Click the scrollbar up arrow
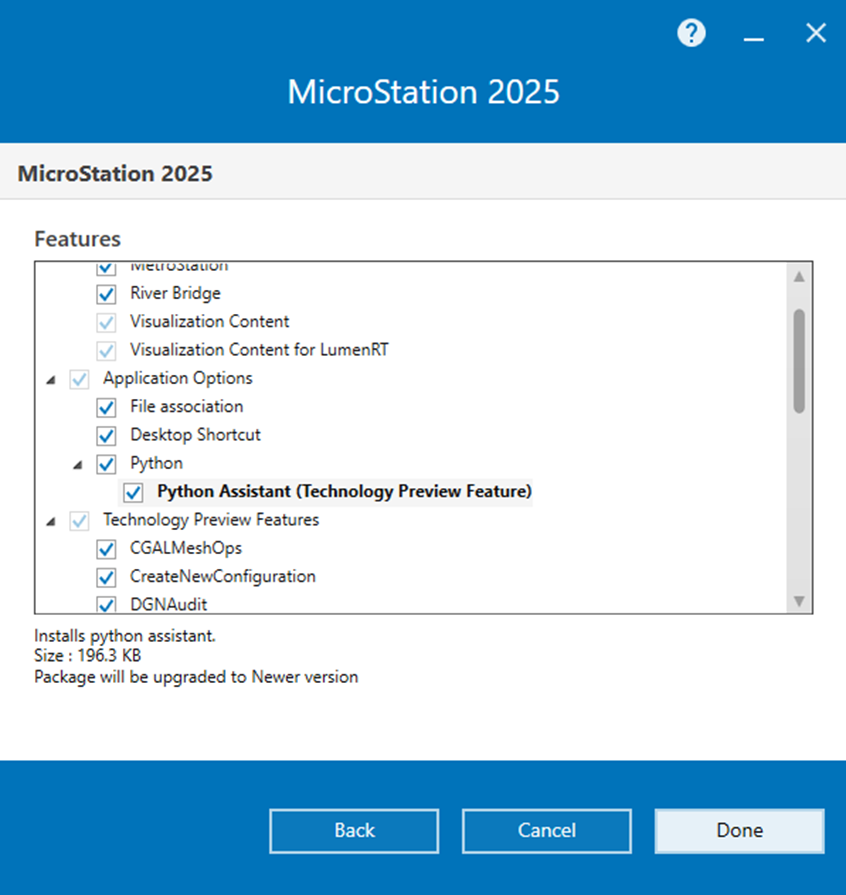The height and width of the screenshot is (895, 846). [x=799, y=277]
